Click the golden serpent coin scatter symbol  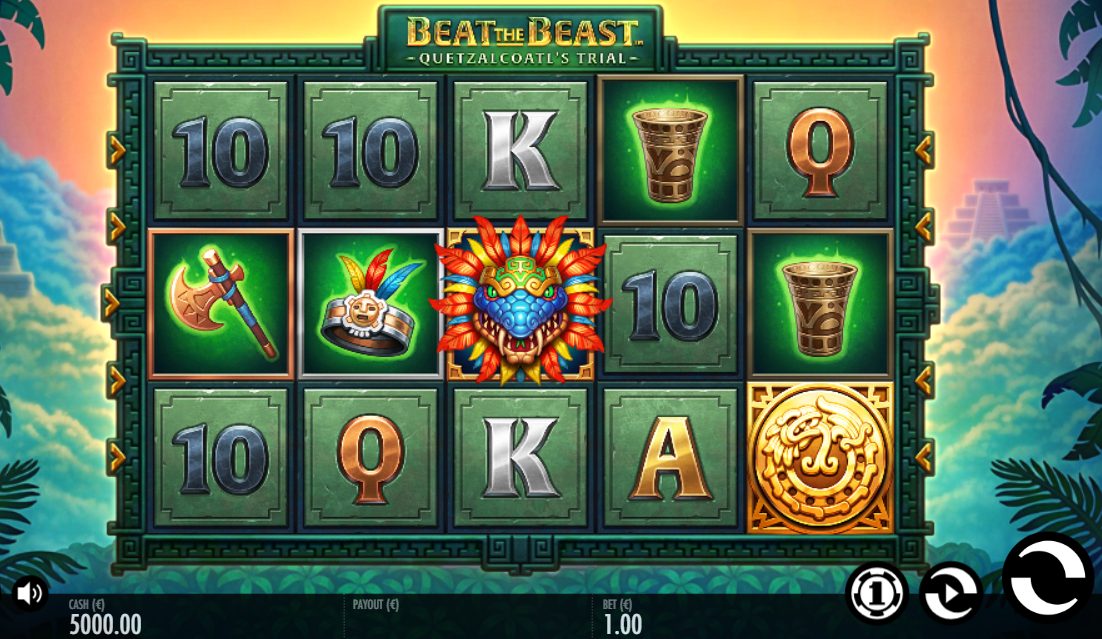pos(820,457)
